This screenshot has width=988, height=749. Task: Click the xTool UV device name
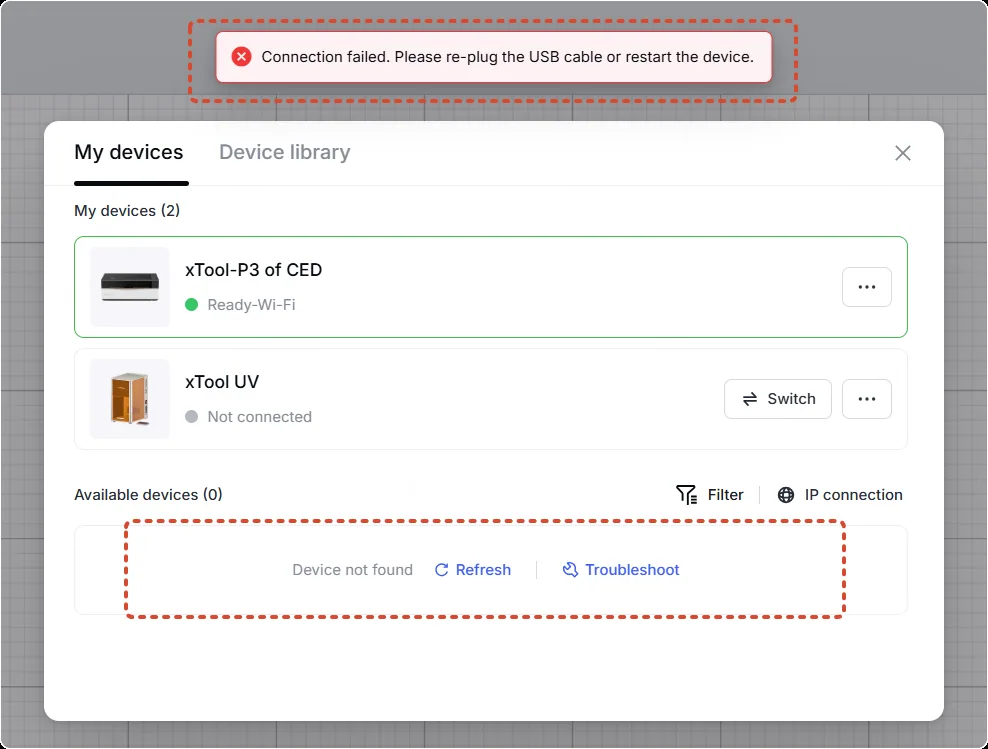point(222,382)
